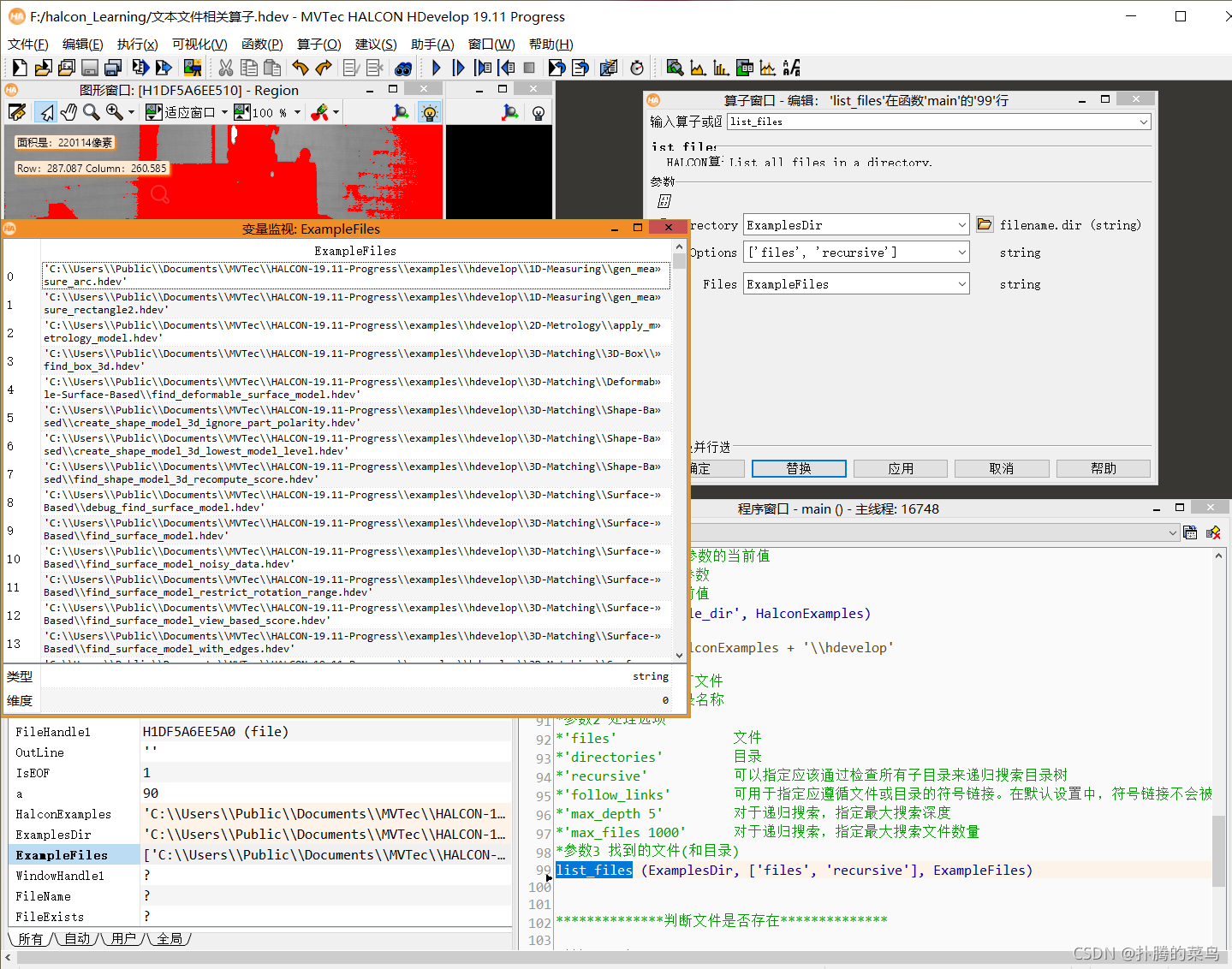Image resolution: width=1232 pixels, height=969 pixels.
Task: Select the magnifier zoom tool
Action: [x=91, y=112]
